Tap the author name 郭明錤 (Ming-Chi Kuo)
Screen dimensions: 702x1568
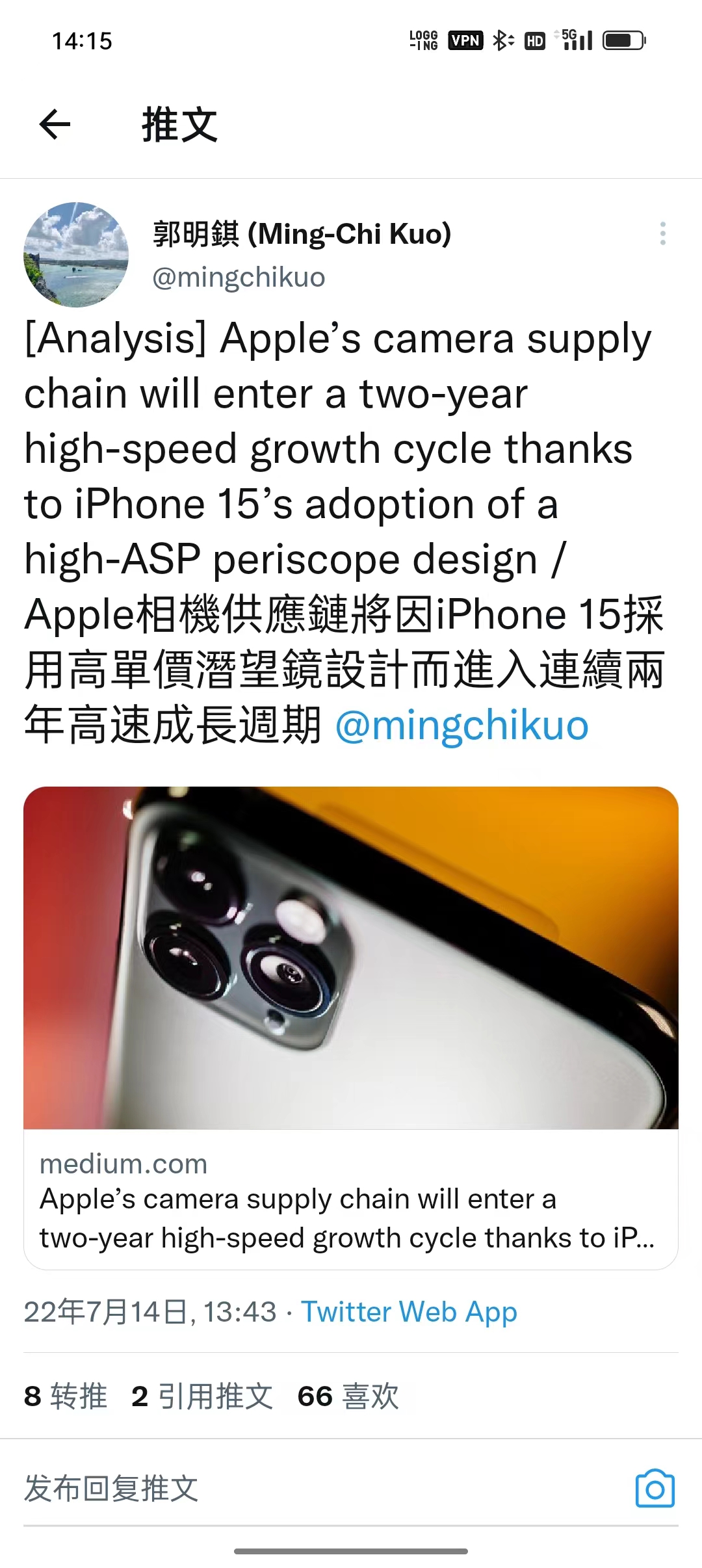(302, 234)
